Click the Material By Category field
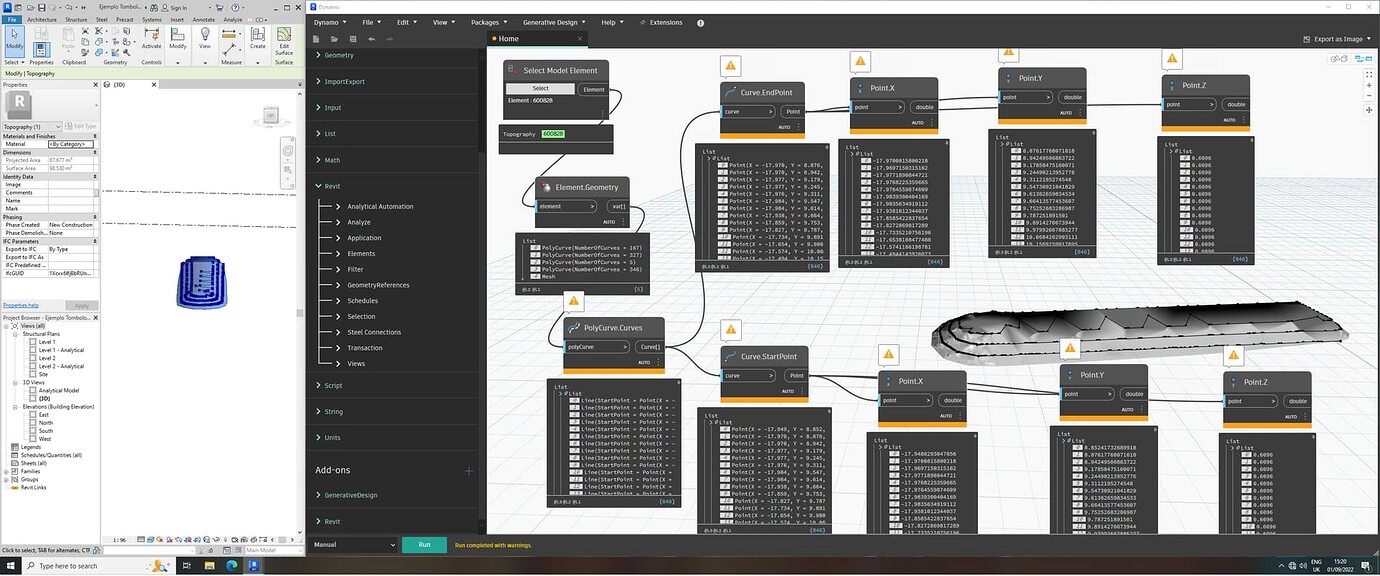The height and width of the screenshot is (576, 1380). (x=71, y=144)
